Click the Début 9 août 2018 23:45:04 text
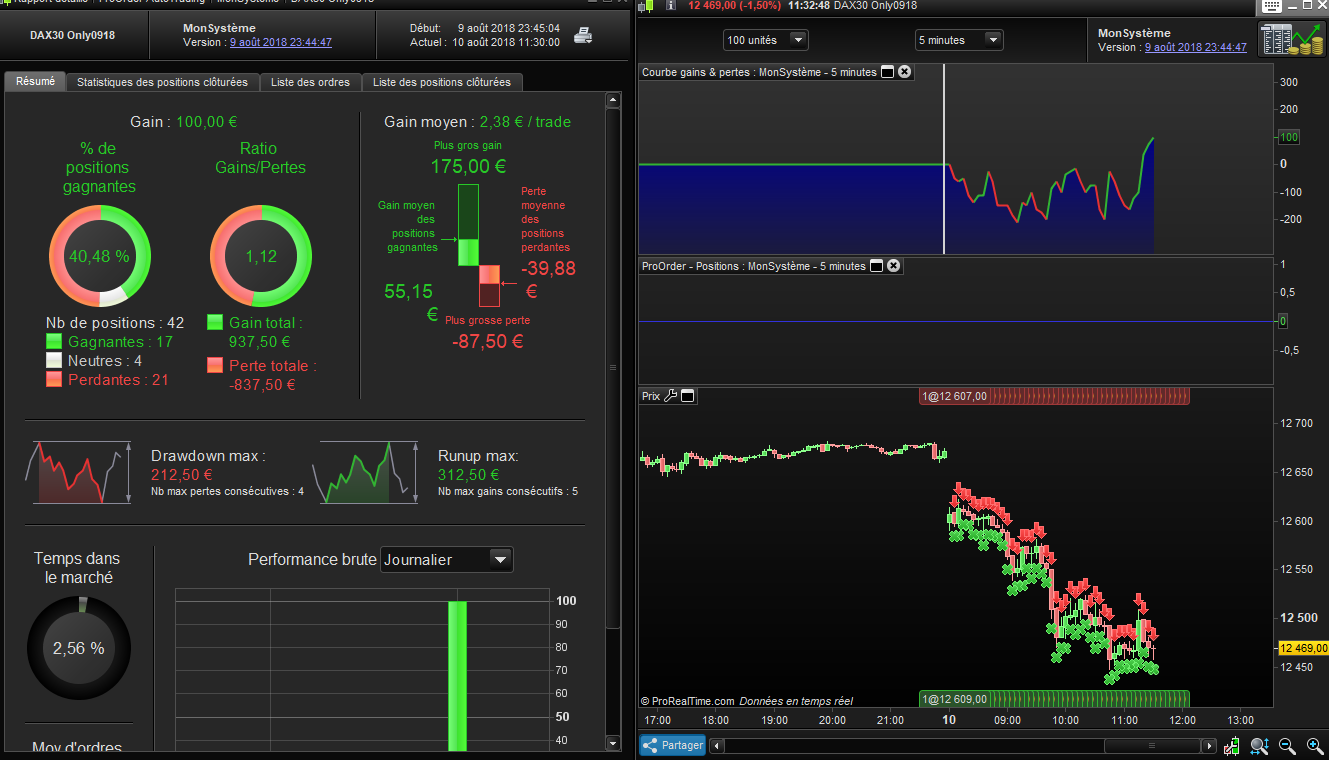This screenshot has width=1329, height=760. pos(485,28)
